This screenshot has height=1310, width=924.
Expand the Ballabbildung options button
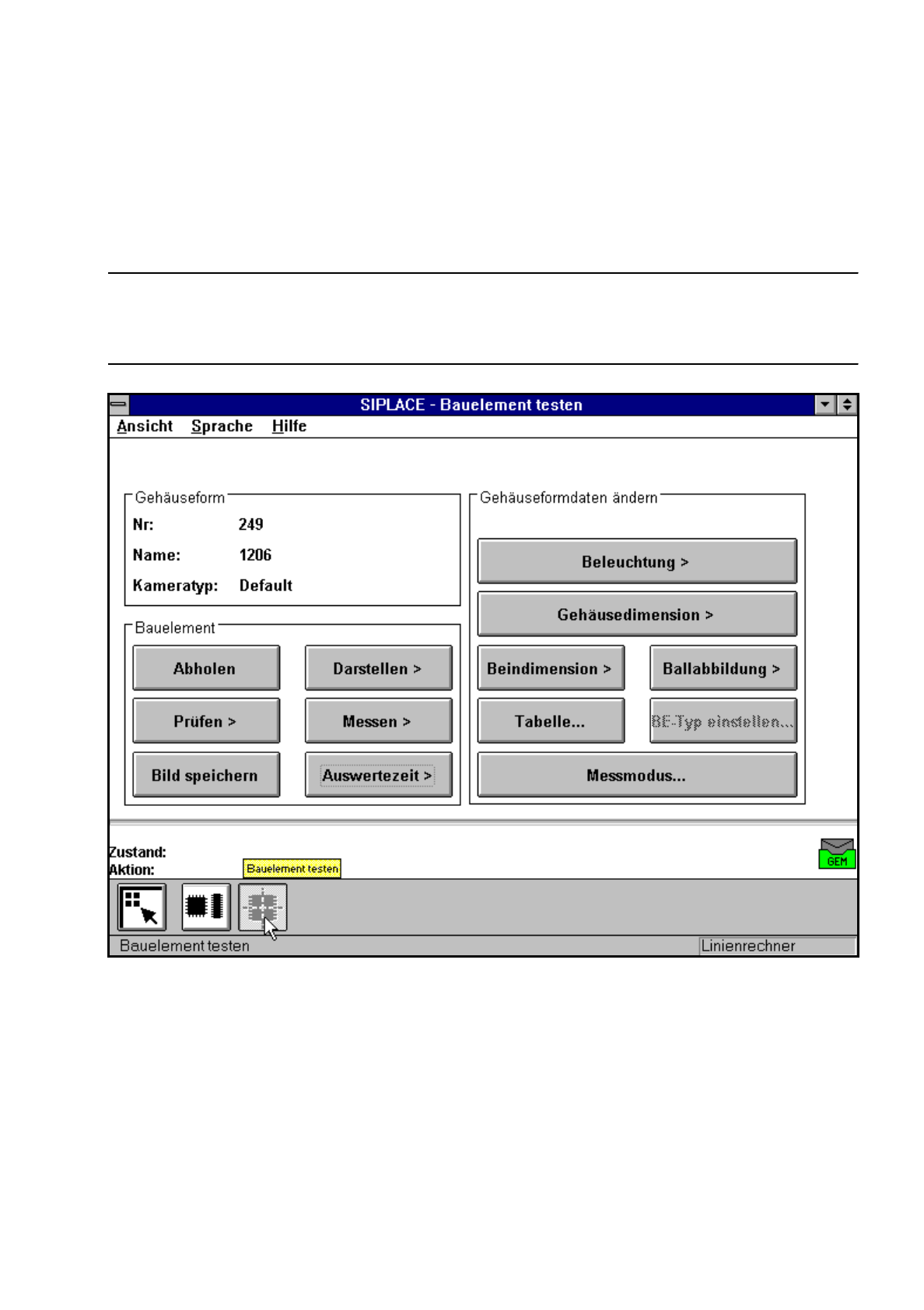click(723, 668)
